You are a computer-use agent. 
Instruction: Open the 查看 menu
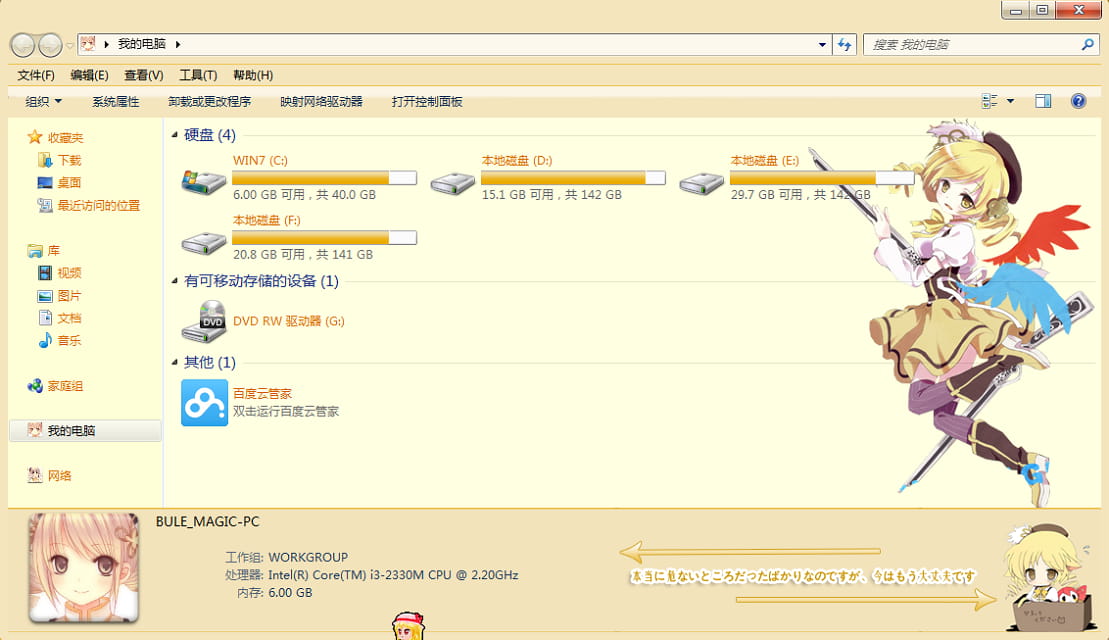click(142, 74)
